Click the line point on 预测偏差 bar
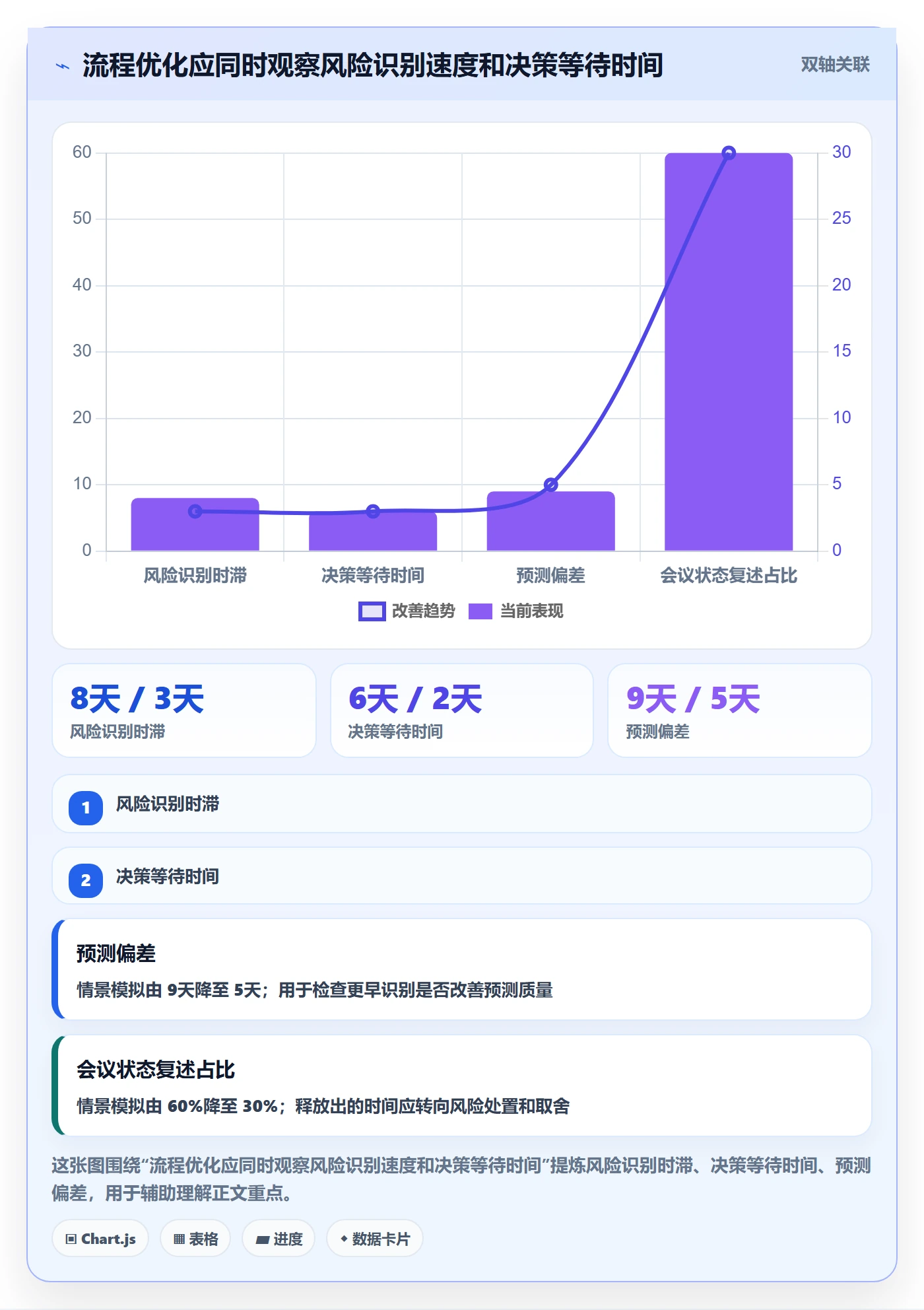 click(x=551, y=485)
